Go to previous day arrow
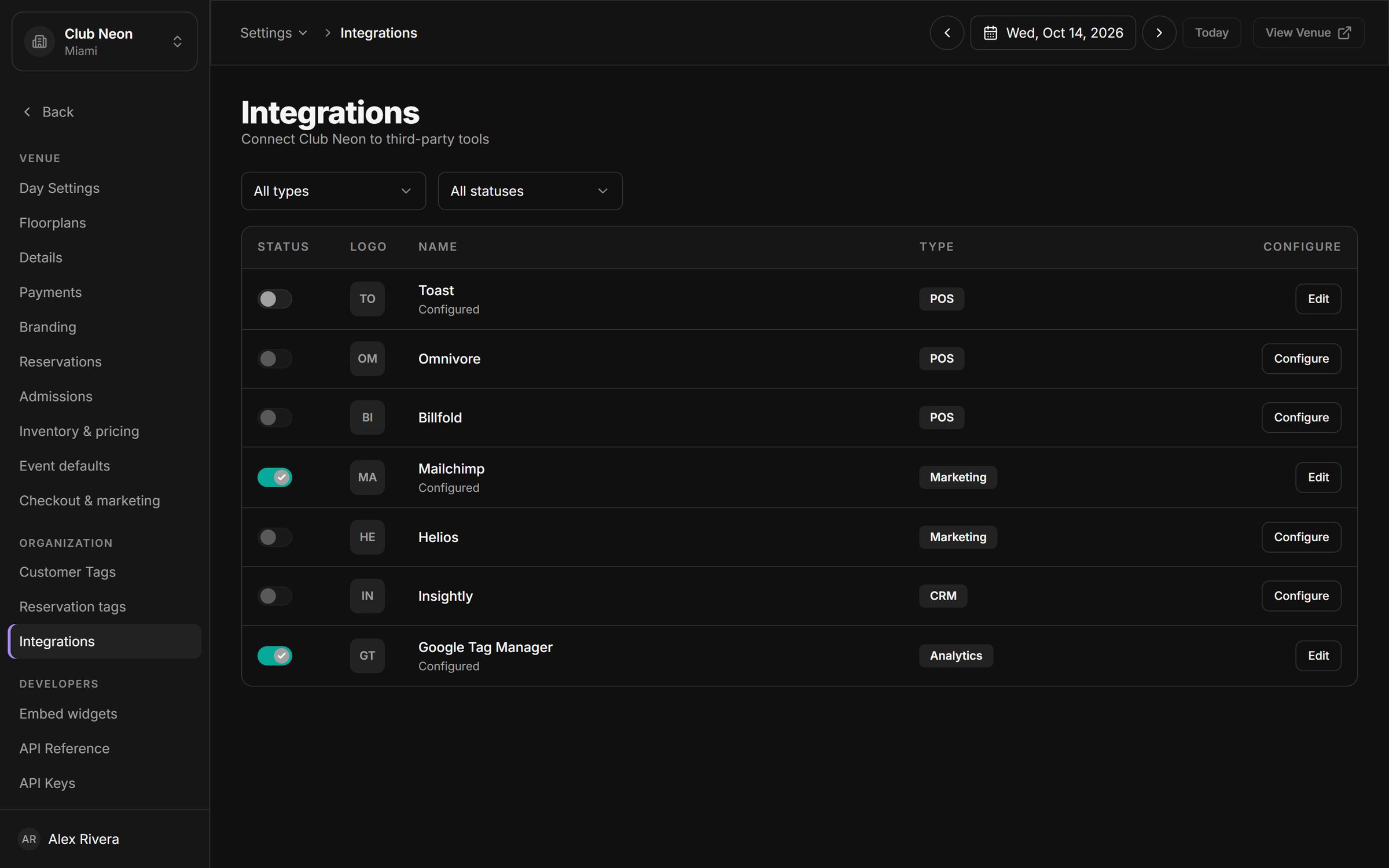The height and width of the screenshot is (868, 1389). [x=947, y=33]
